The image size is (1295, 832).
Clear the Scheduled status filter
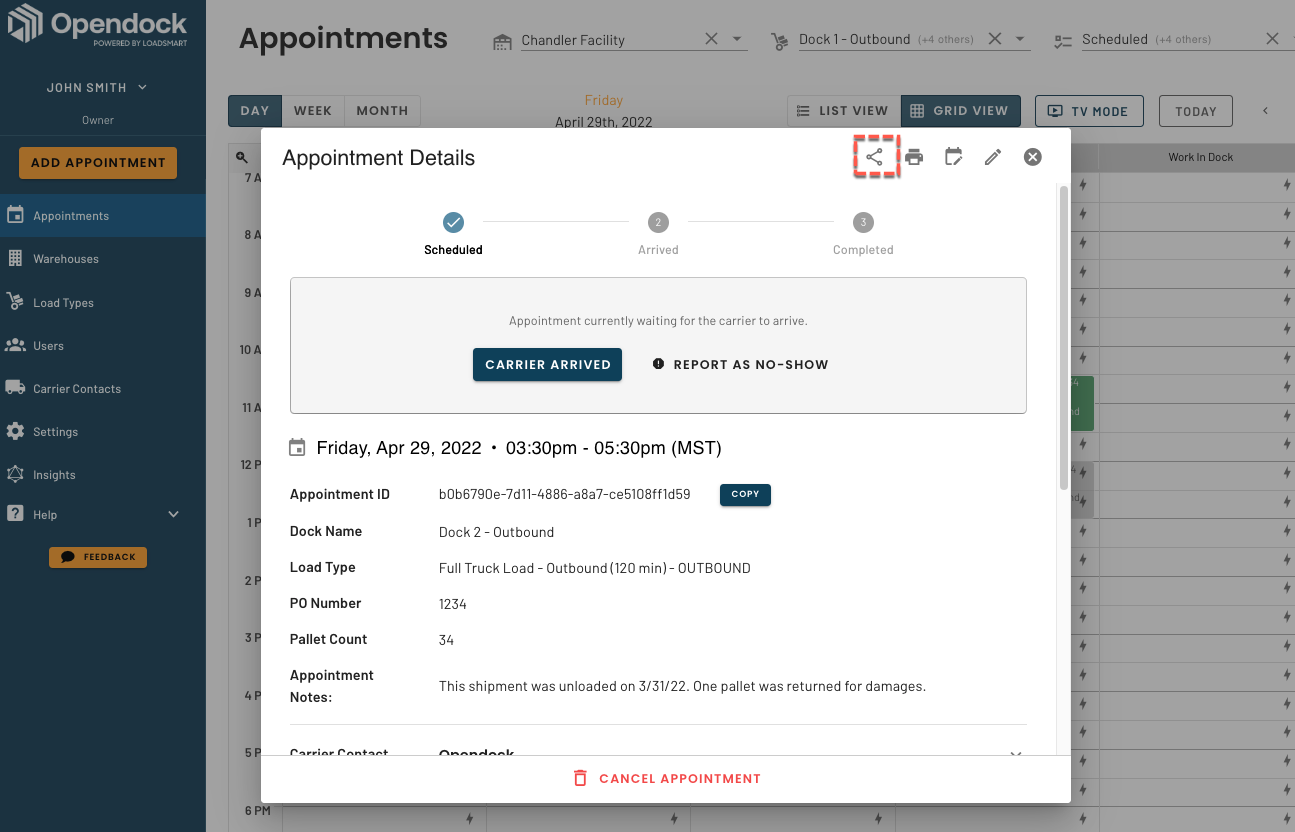[x=1272, y=39]
